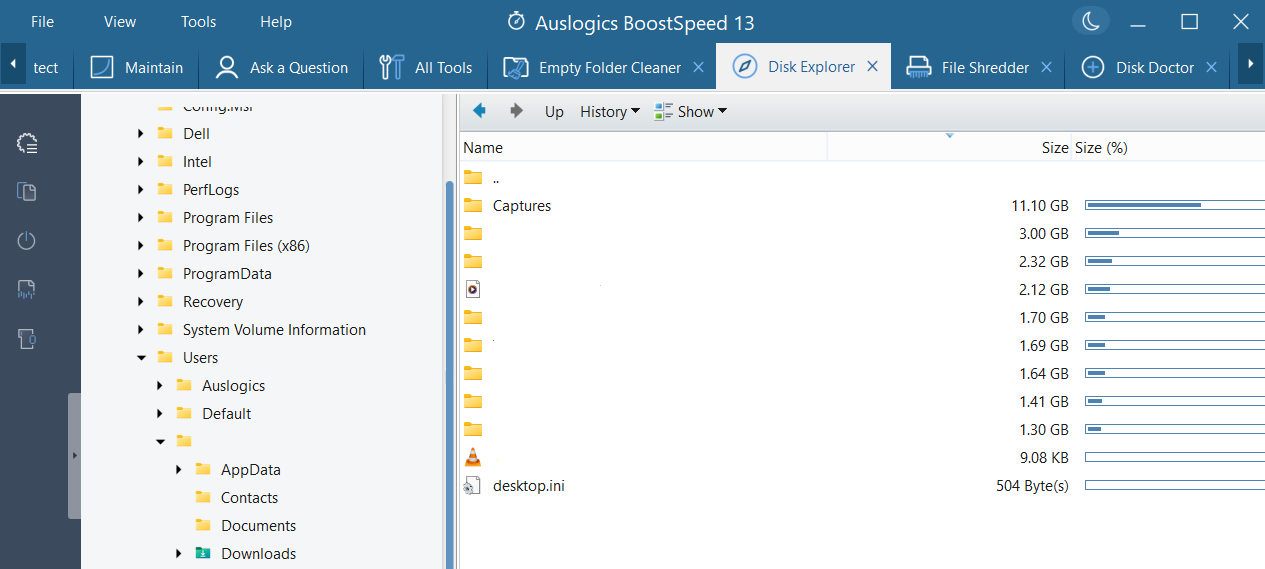1265x569 pixels.
Task: Click the parent folder '..' icon
Action: tap(473, 178)
